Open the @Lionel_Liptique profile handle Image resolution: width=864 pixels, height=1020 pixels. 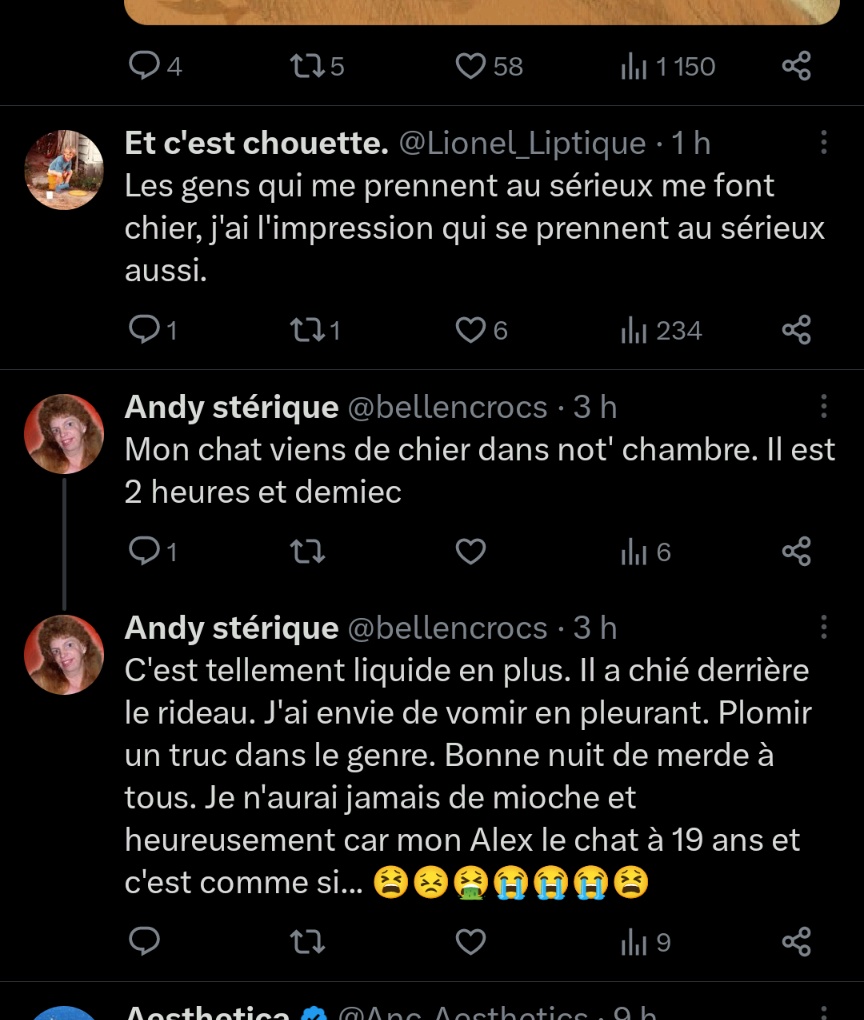point(522,143)
